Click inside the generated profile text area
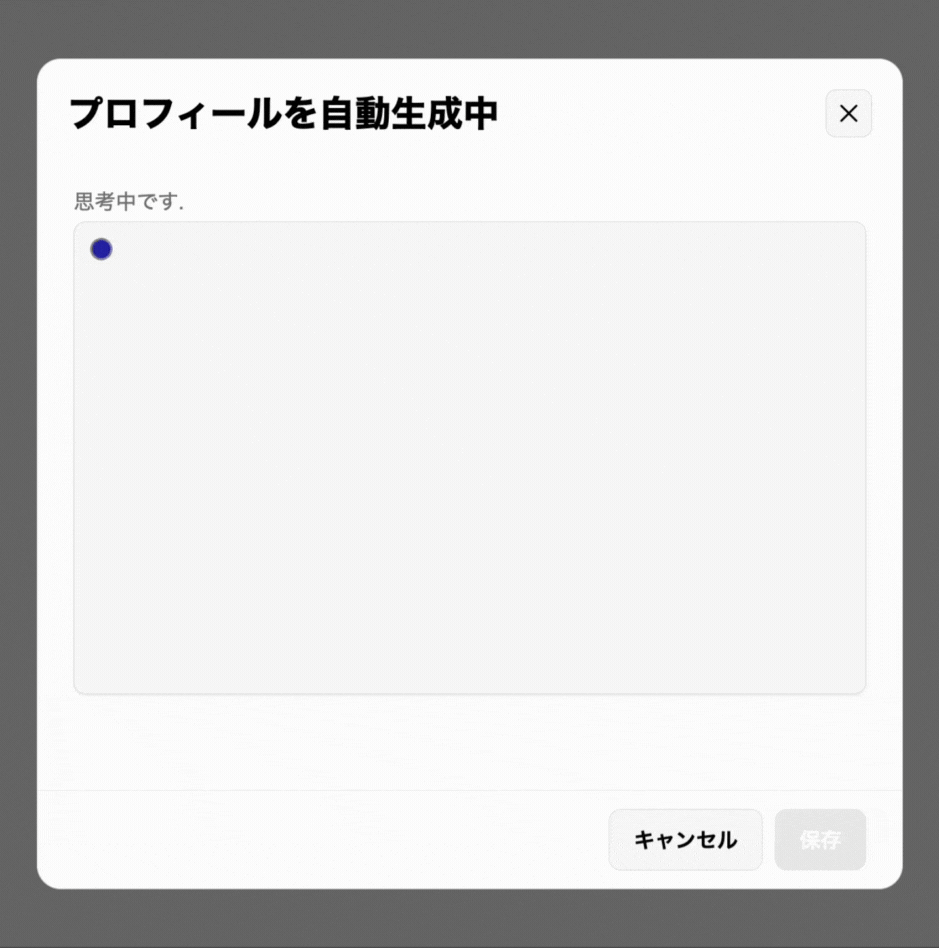This screenshot has height=948, width=939. click(x=469, y=458)
